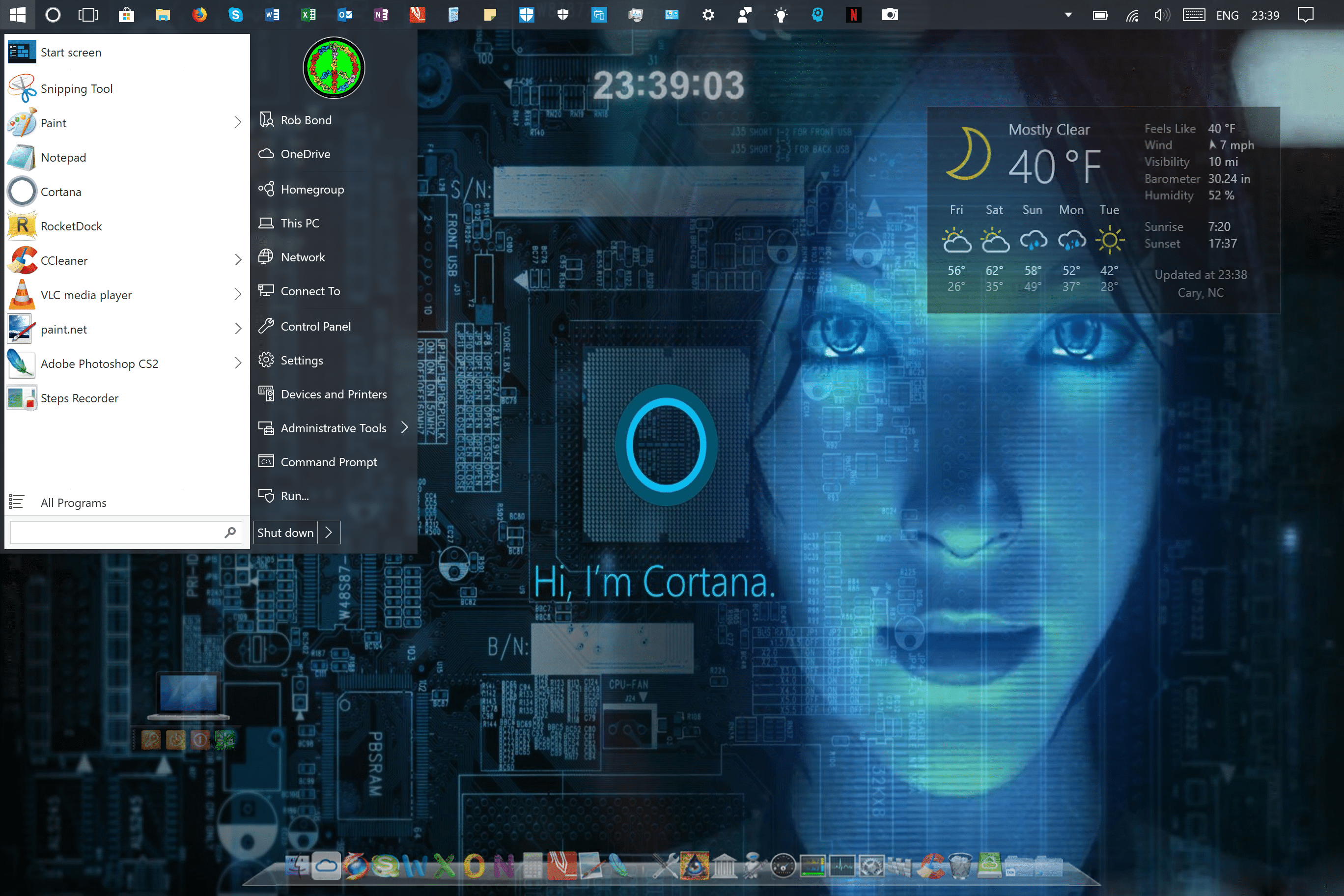
Task: Open battery status in system tray
Action: coord(1100,15)
